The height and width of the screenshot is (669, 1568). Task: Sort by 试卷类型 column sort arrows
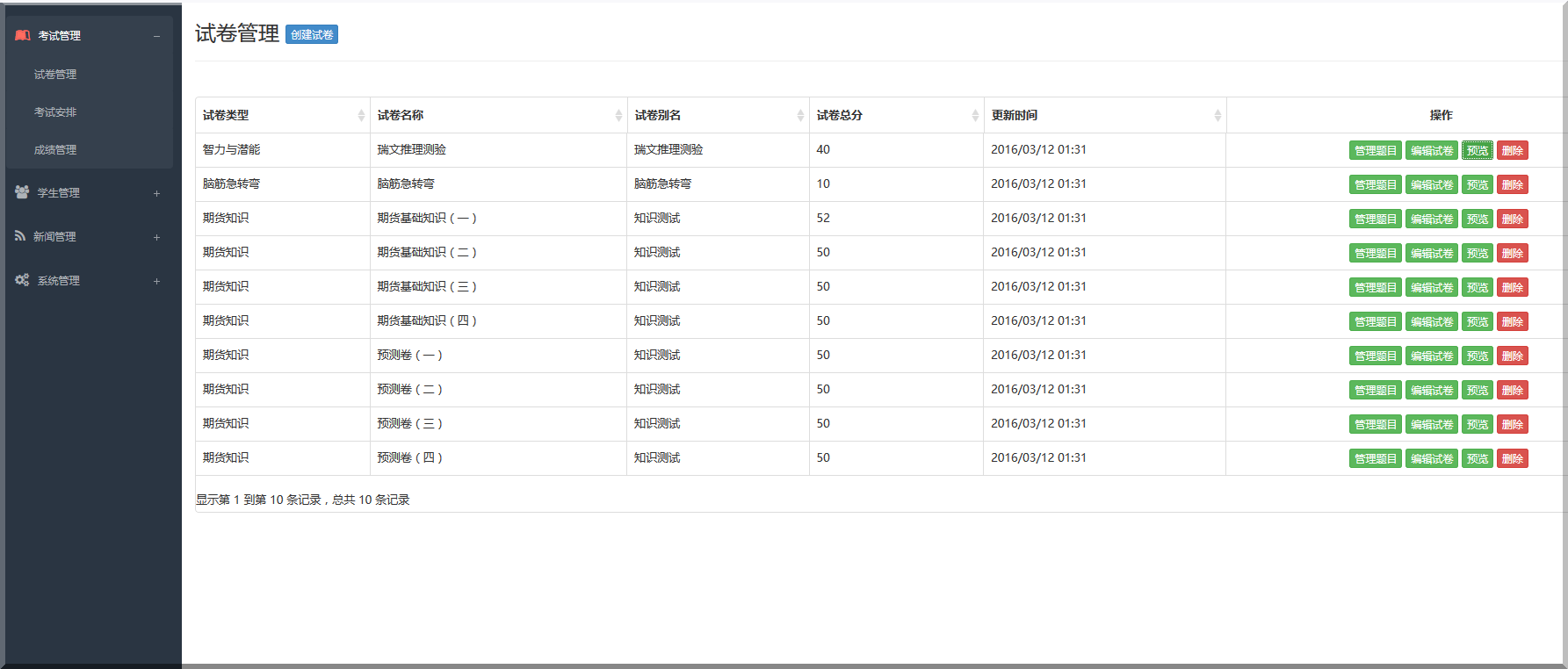point(361,116)
